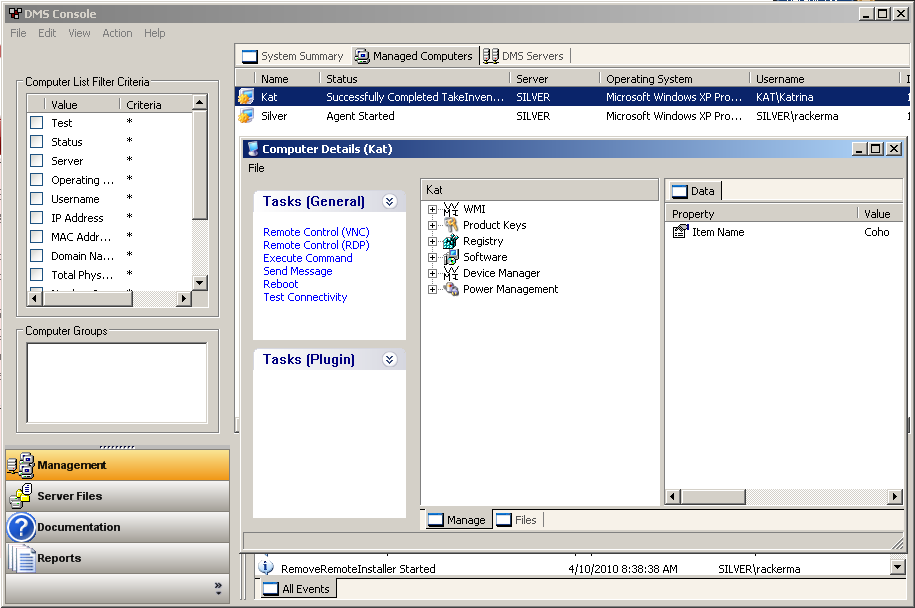Image resolution: width=915 pixels, height=608 pixels.
Task: Check the Operating System filter checkbox
Action: [37, 180]
